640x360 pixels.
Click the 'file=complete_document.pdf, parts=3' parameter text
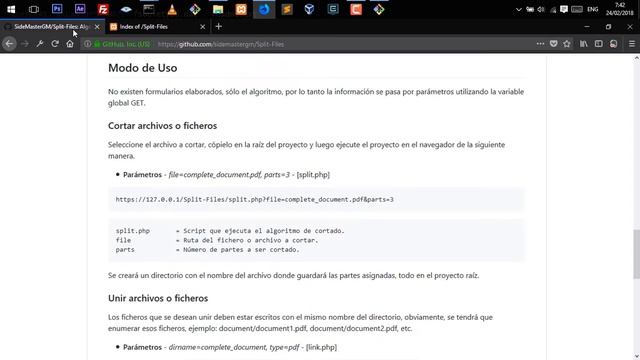coord(229,175)
